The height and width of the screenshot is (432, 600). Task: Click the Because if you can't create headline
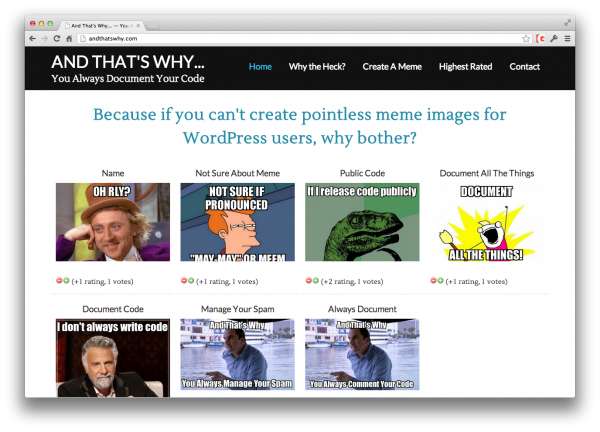[300, 126]
